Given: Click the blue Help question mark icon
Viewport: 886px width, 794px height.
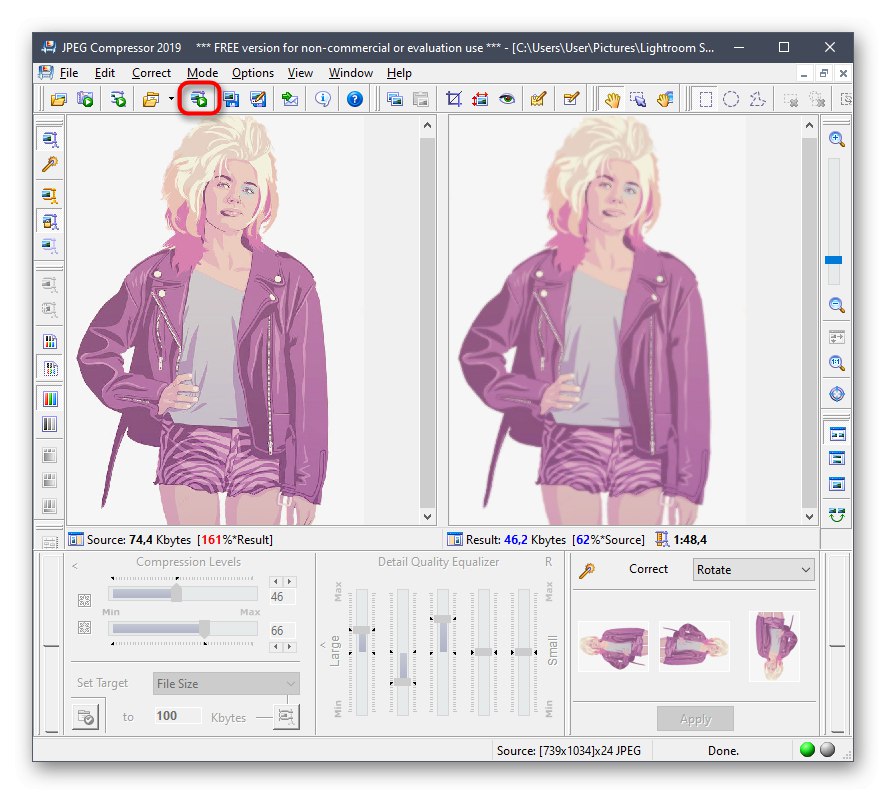Looking at the screenshot, I should point(354,99).
